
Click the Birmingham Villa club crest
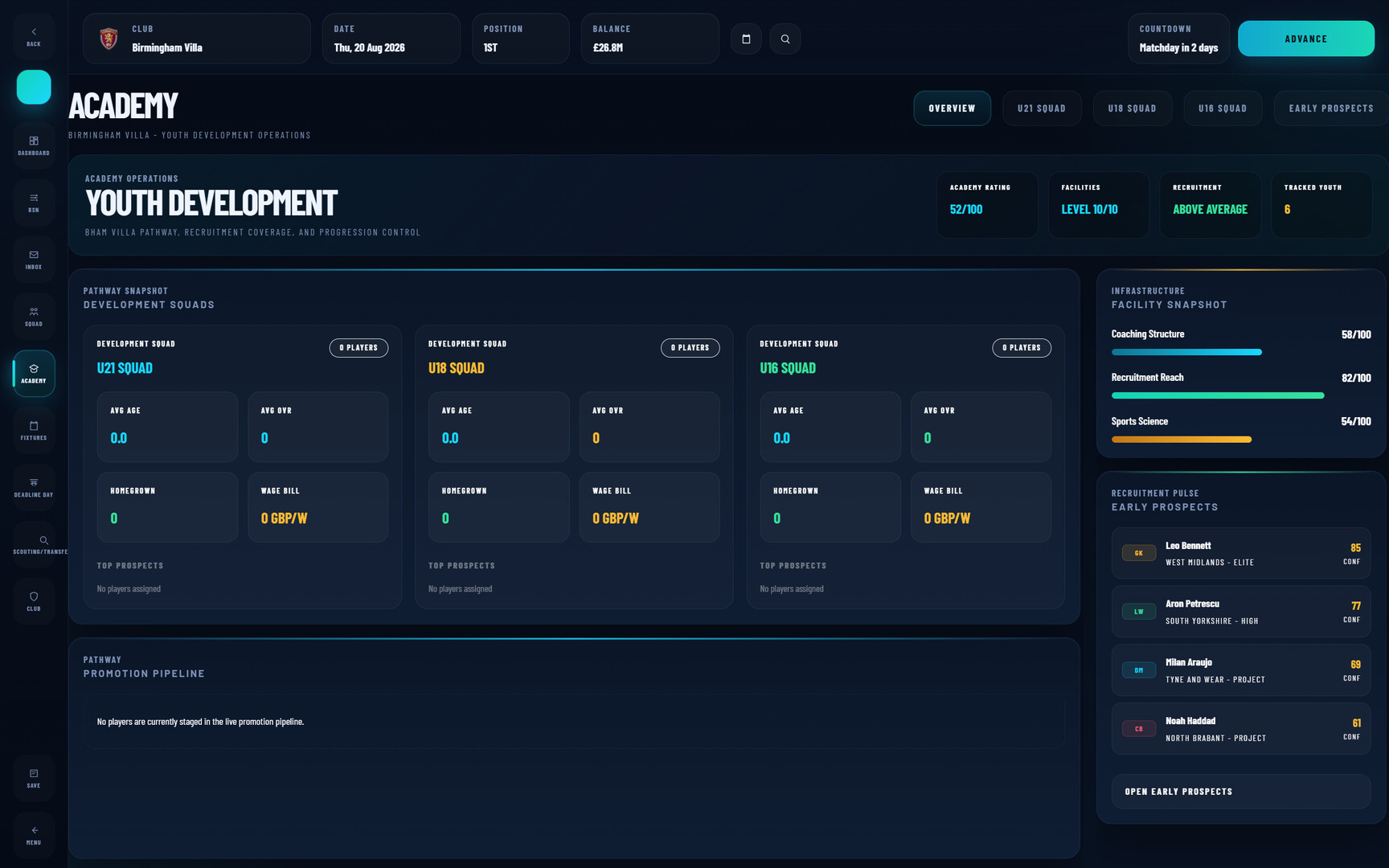click(x=109, y=39)
